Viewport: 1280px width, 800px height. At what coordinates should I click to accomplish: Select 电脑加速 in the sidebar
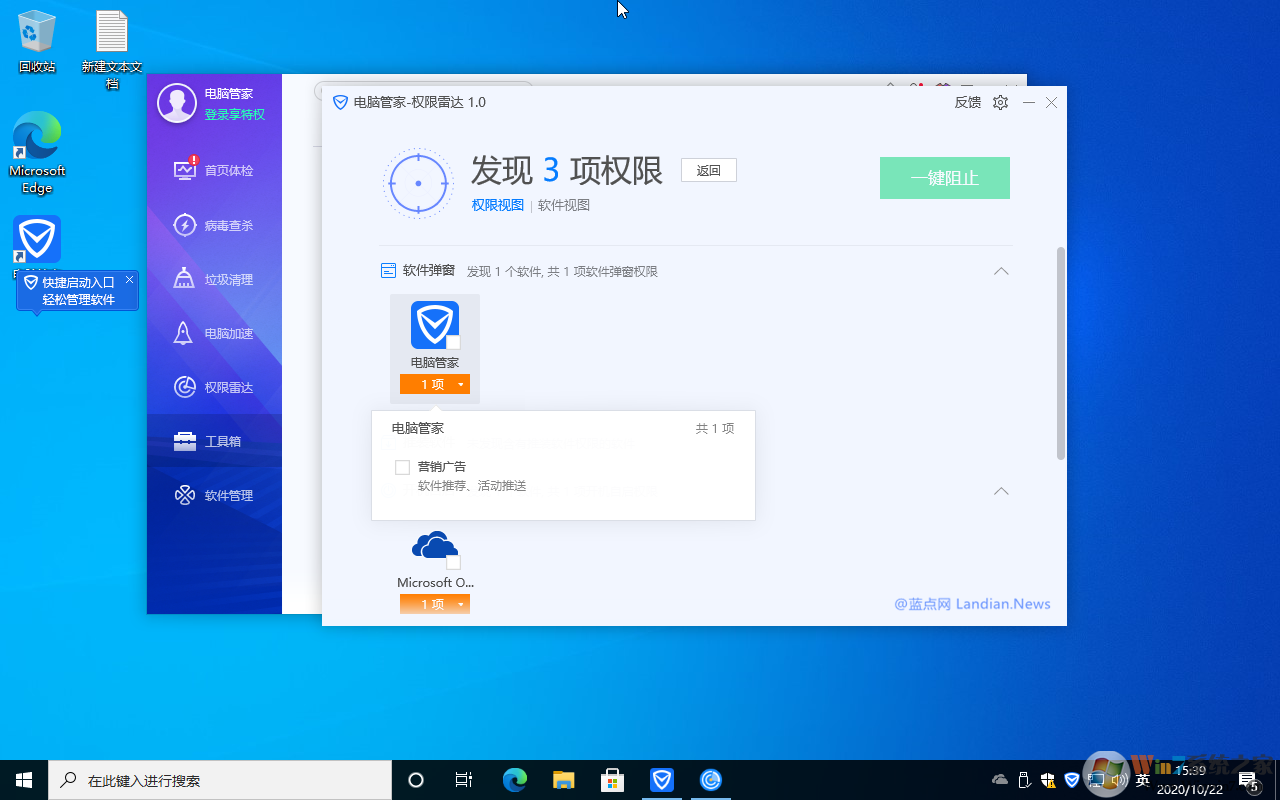click(x=214, y=332)
